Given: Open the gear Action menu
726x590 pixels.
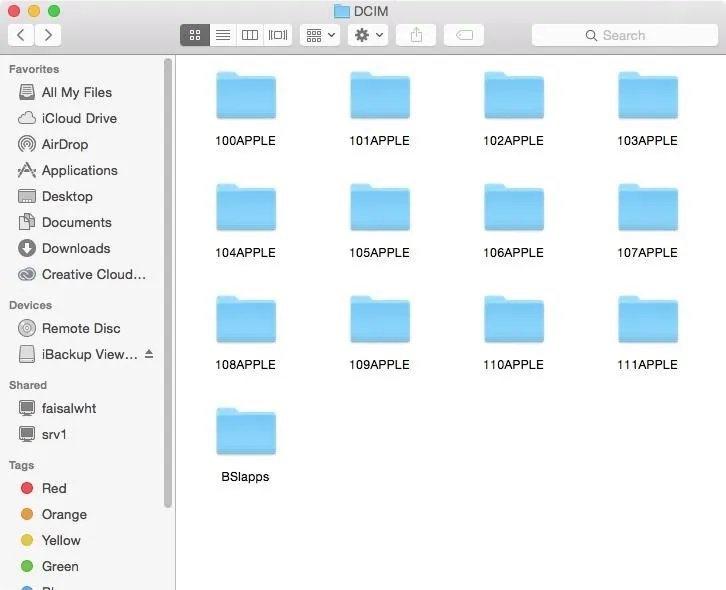Looking at the screenshot, I should (x=368, y=35).
